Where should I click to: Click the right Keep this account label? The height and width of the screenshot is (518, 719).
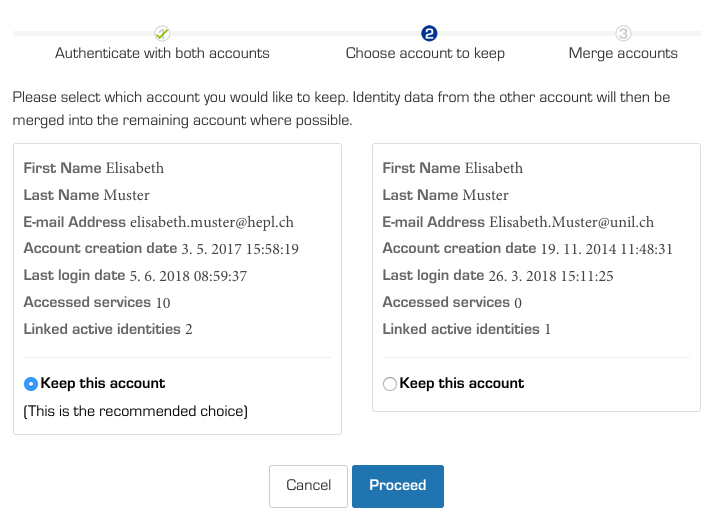[x=462, y=383]
